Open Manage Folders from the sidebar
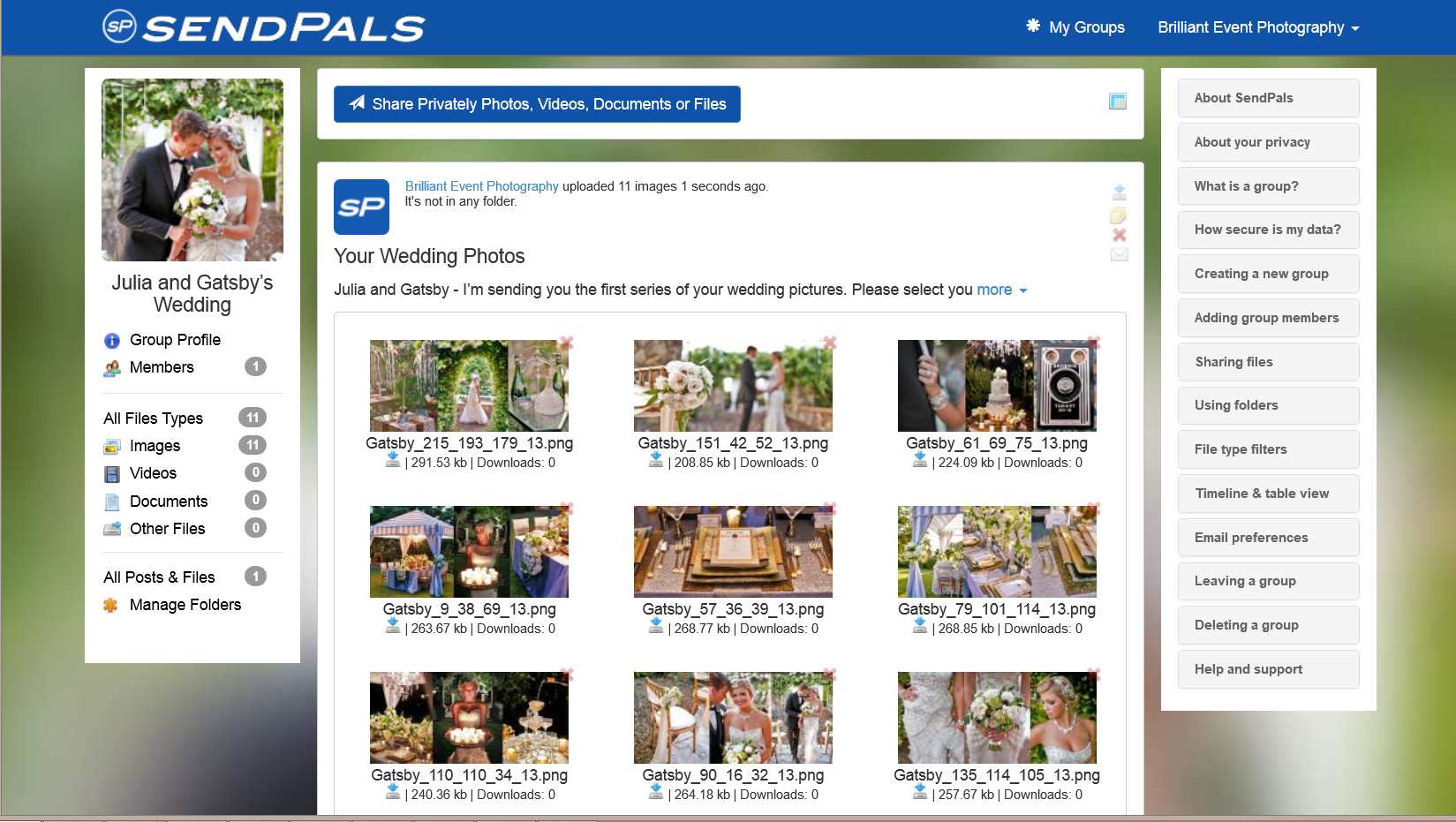 click(185, 605)
